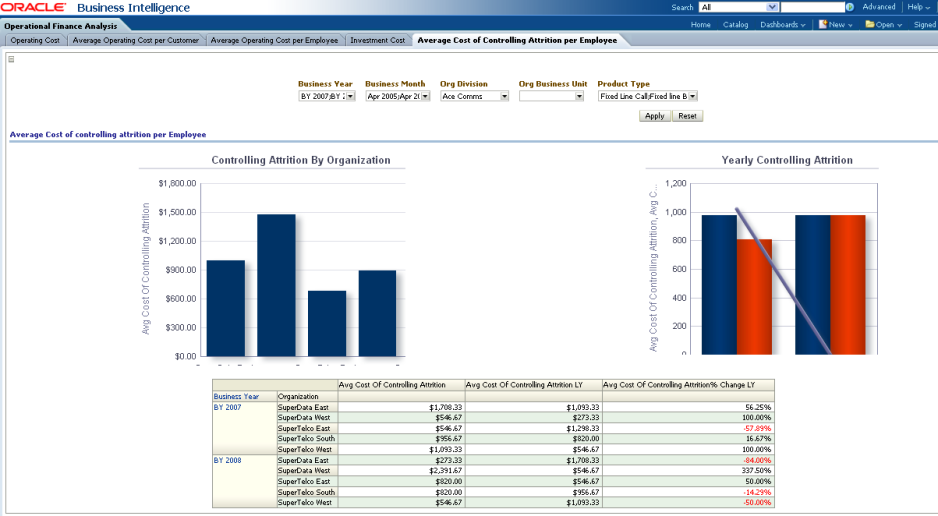
Task: Click the Reset button
Action: click(687, 116)
